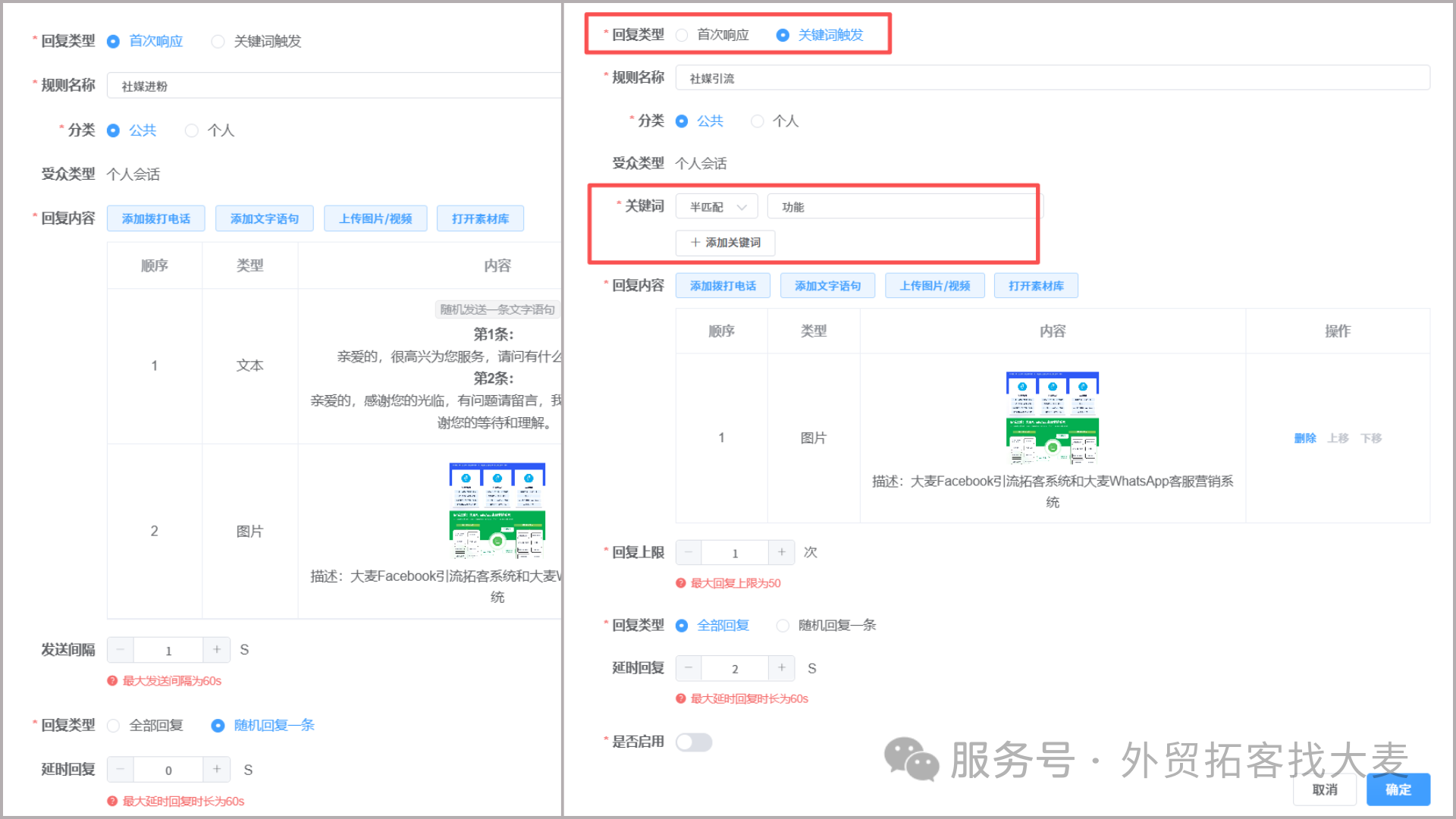Select 首次响应 radio in right panel
The width and height of the screenshot is (1456, 819).
[682, 35]
